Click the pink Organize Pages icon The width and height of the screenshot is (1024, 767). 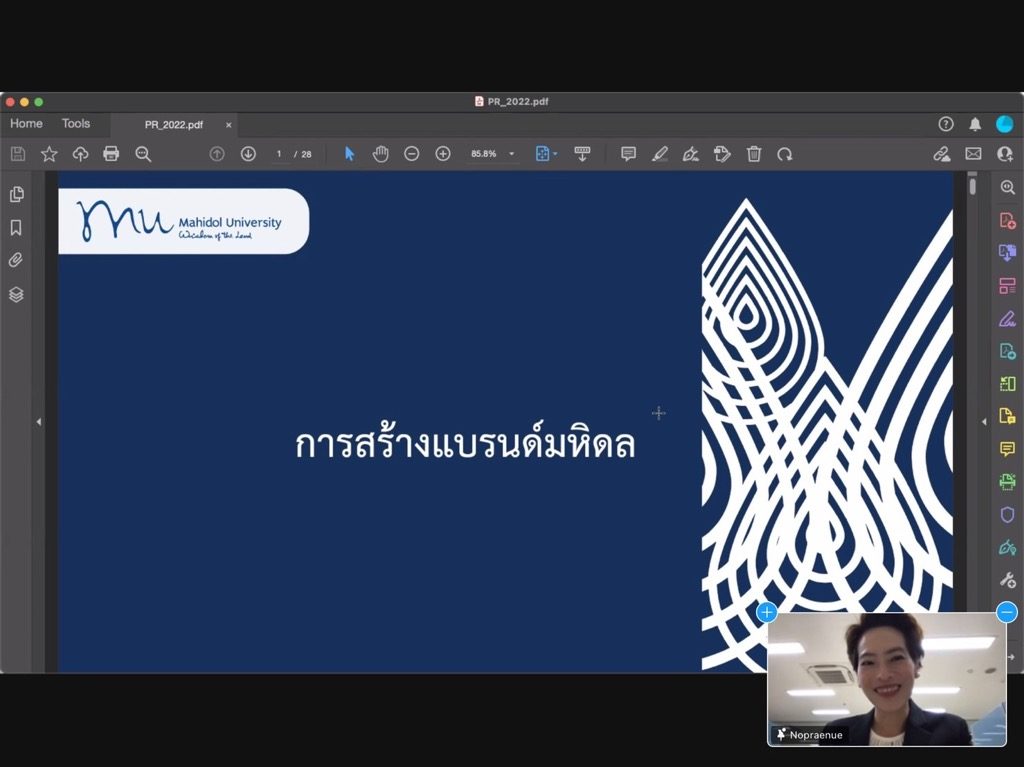coord(1007,286)
